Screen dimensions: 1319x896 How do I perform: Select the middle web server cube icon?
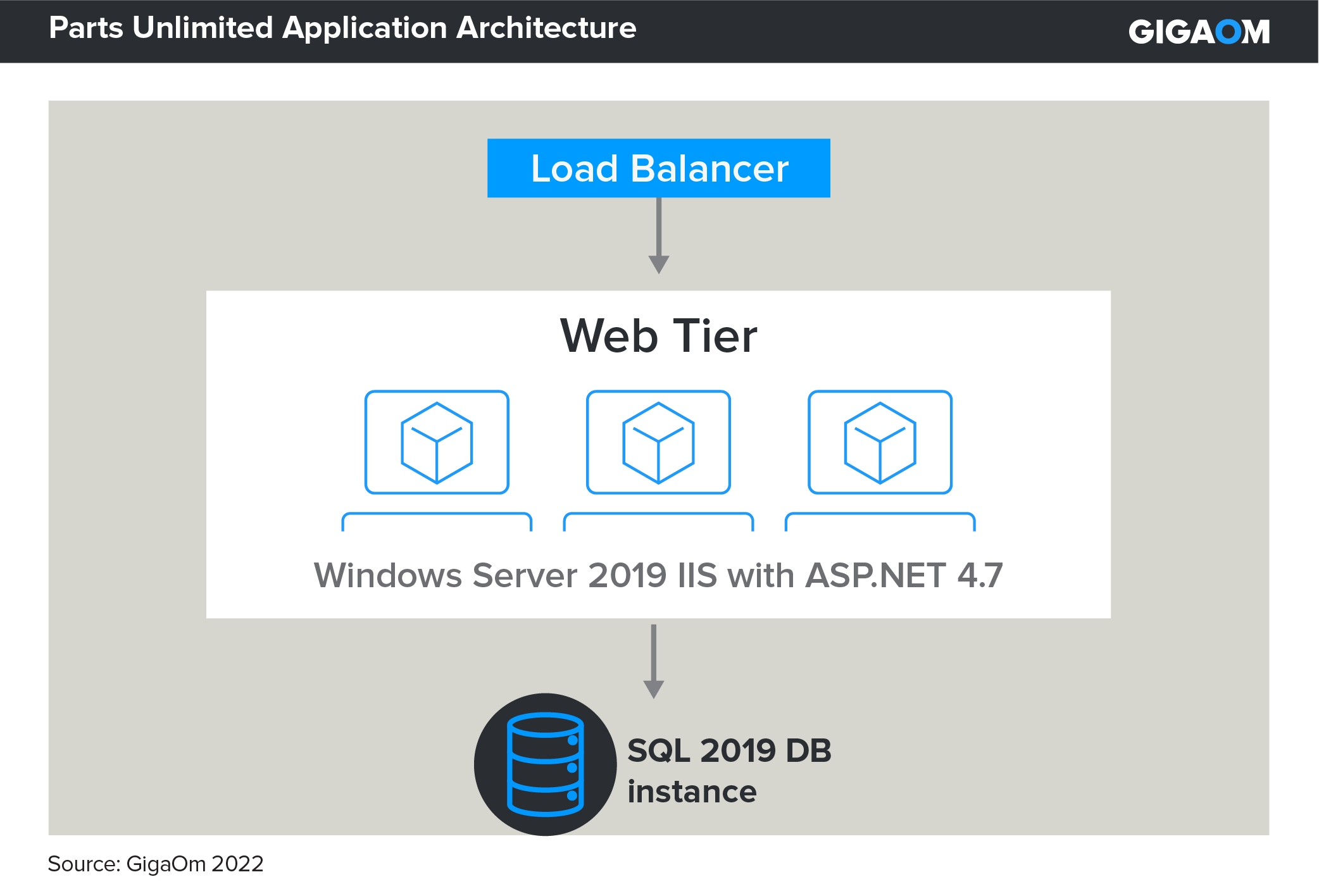coord(658,442)
